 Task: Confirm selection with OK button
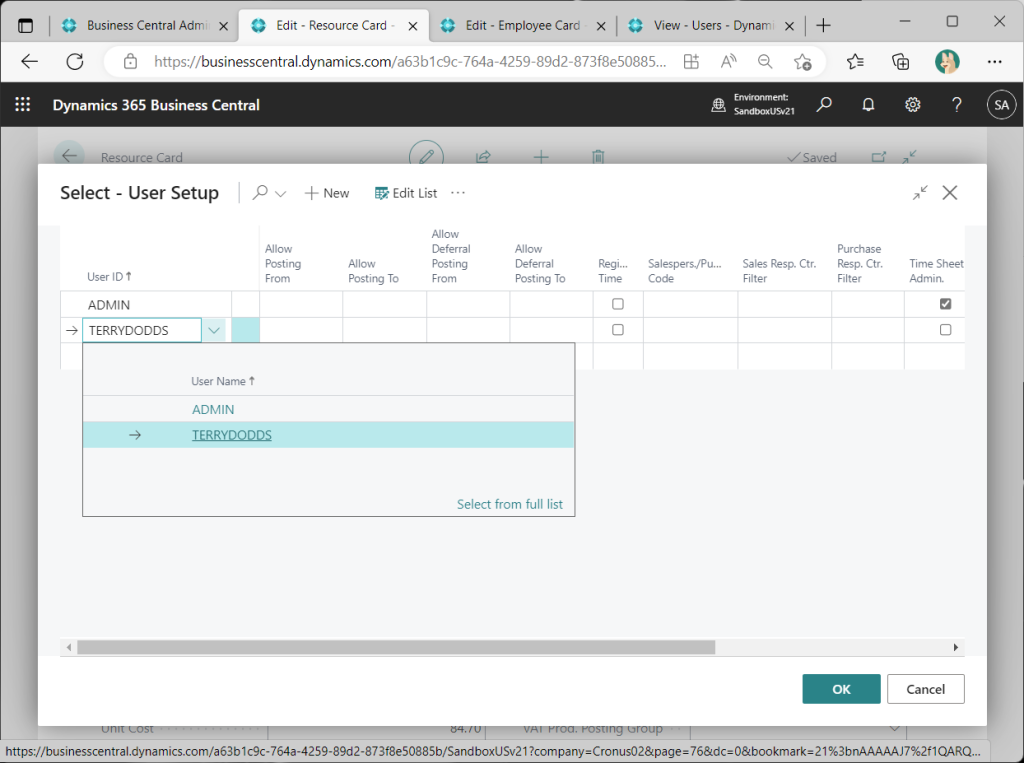point(841,689)
